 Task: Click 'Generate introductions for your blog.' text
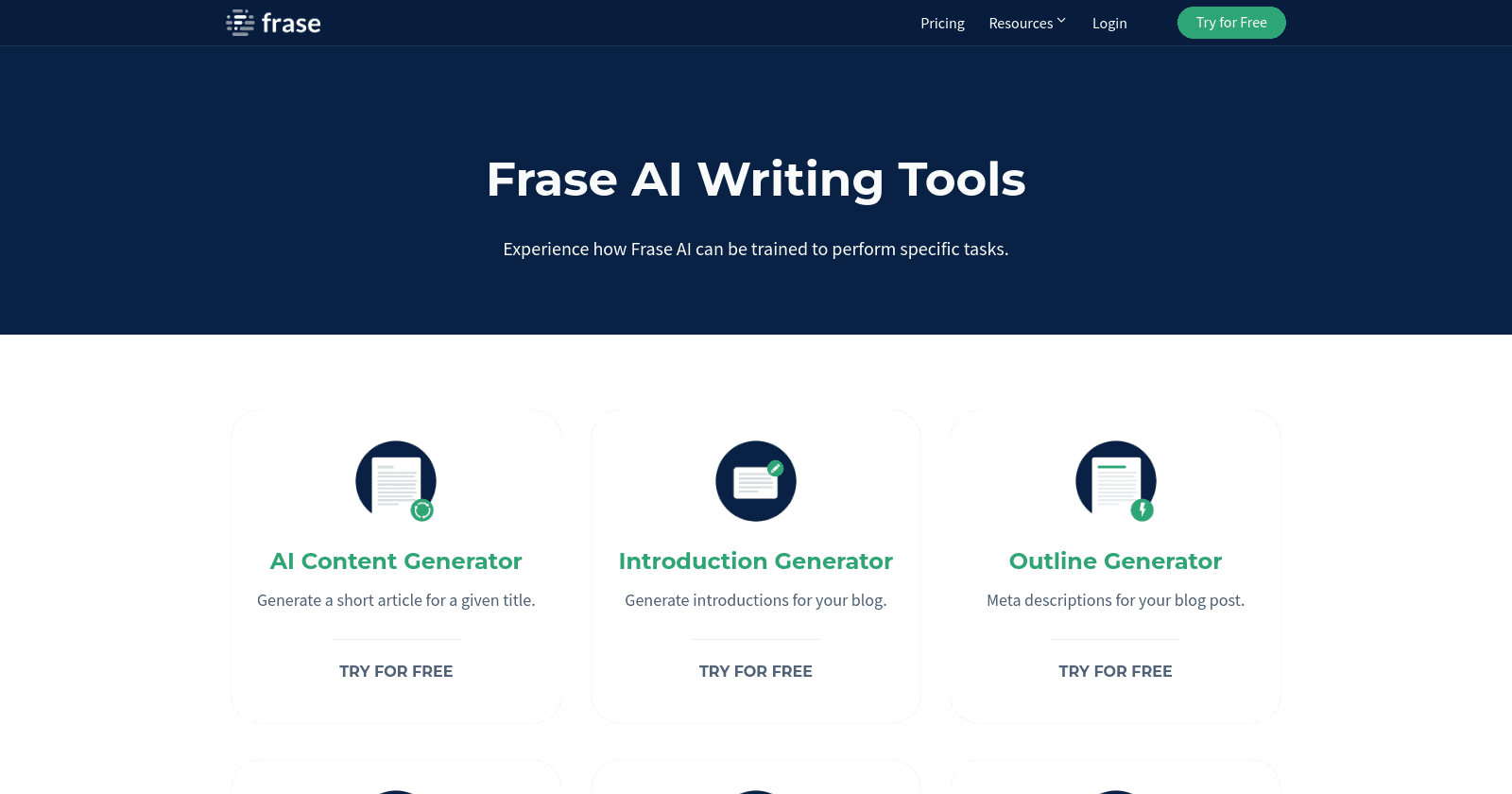click(x=756, y=600)
